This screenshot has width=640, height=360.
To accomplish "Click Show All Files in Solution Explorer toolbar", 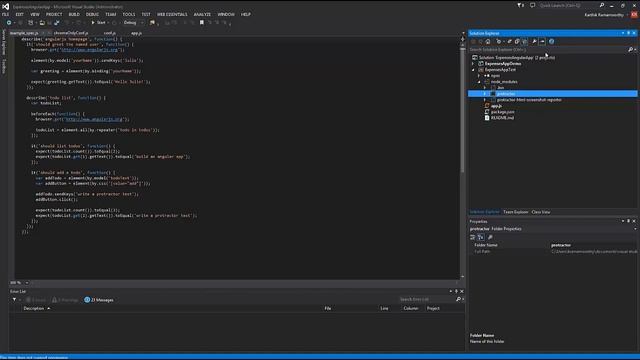I will (x=525, y=42).
